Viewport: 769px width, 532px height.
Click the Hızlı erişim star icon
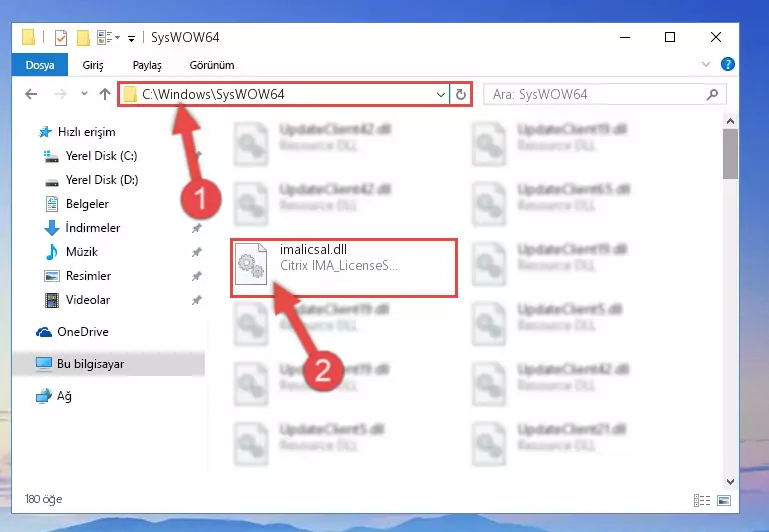point(45,132)
